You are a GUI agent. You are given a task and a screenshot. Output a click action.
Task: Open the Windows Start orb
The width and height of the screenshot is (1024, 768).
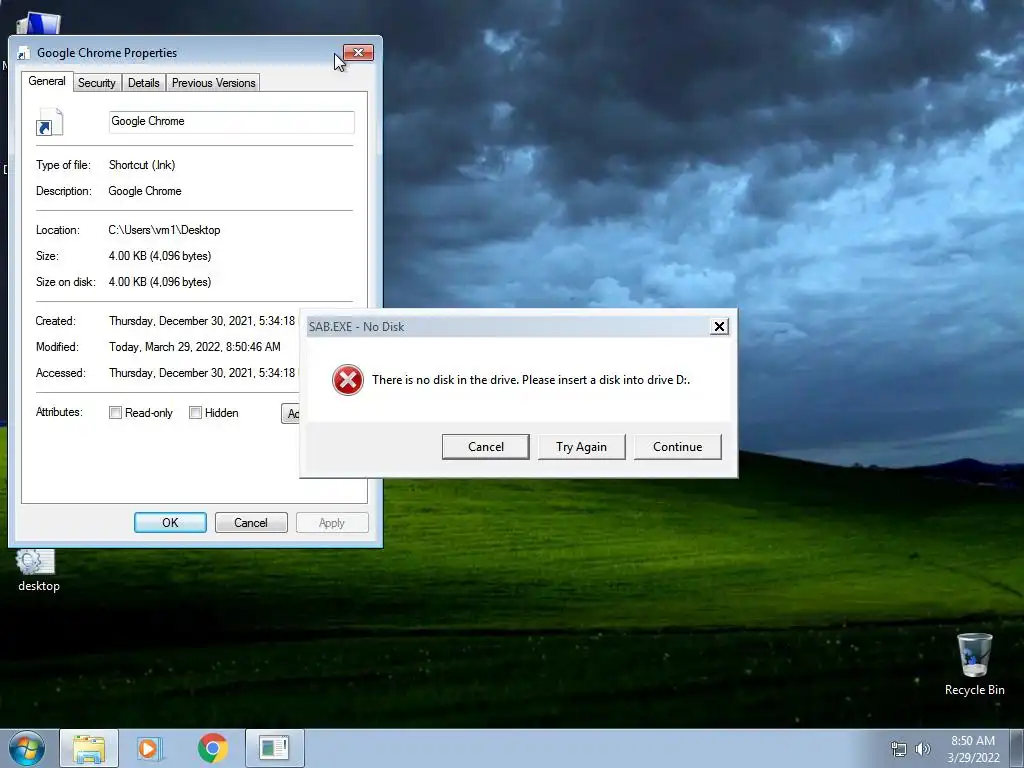click(27, 748)
